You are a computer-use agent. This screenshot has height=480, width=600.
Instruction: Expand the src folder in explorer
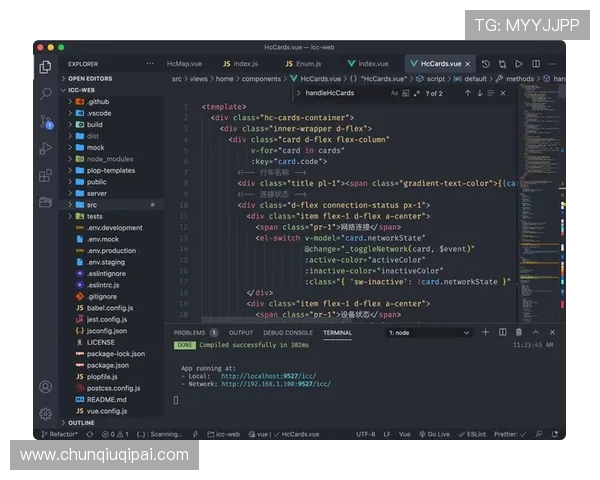(x=92, y=204)
